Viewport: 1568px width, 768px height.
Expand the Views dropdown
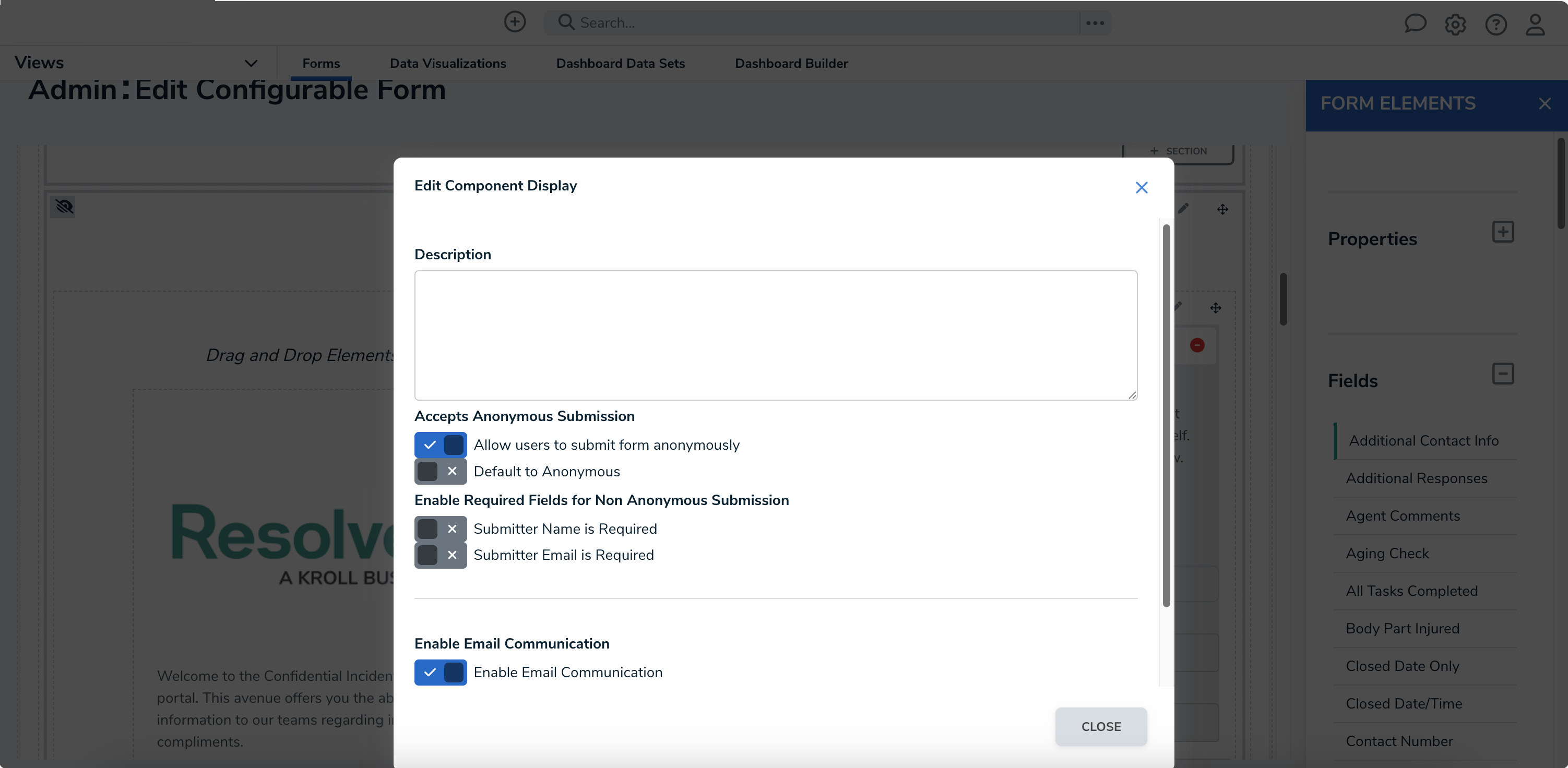pos(250,63)
